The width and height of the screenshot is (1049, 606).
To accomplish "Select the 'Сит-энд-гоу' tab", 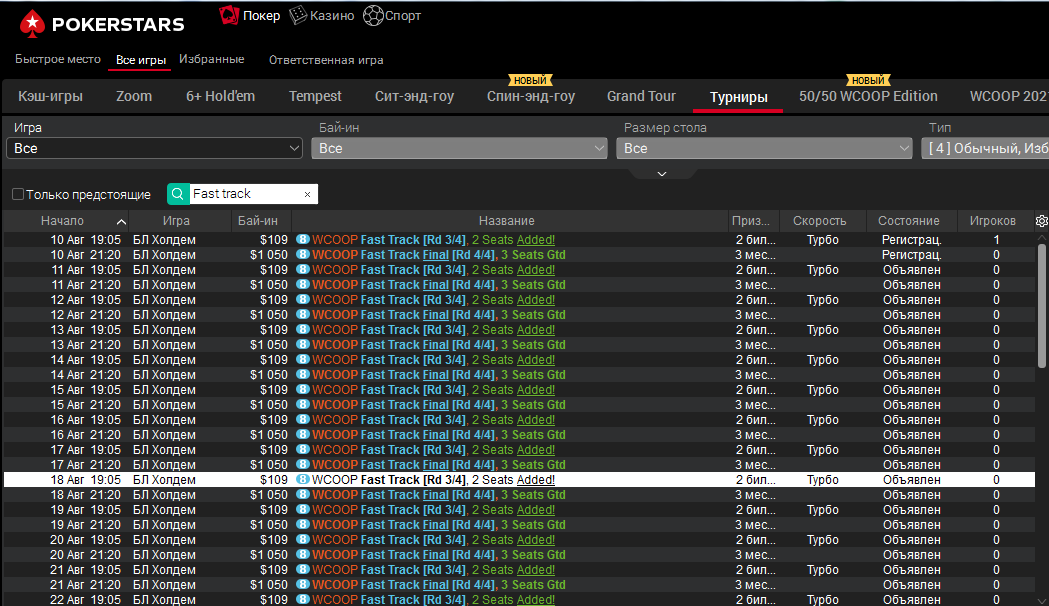I will [414, 96].
